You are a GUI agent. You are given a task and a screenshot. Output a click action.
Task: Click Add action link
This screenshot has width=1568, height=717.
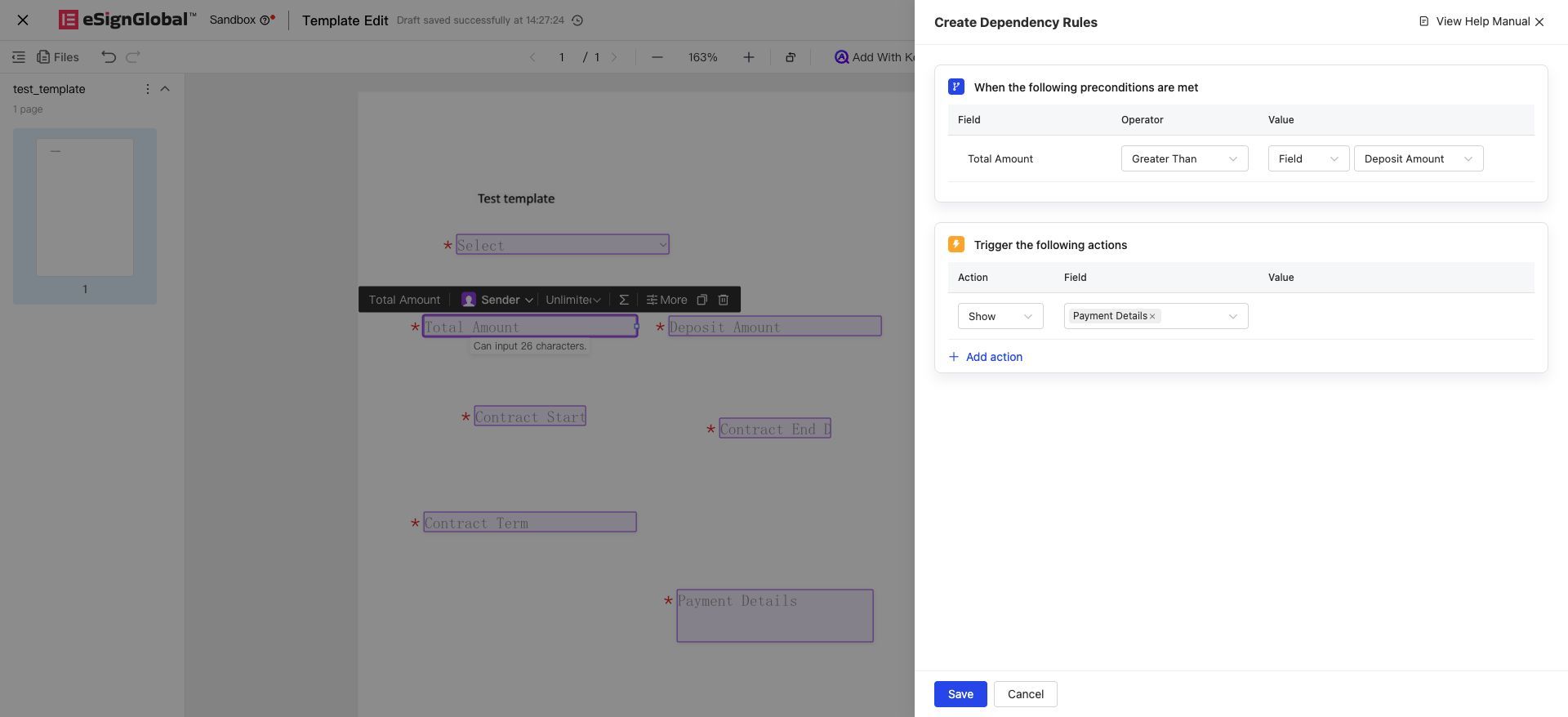[986, 357]
